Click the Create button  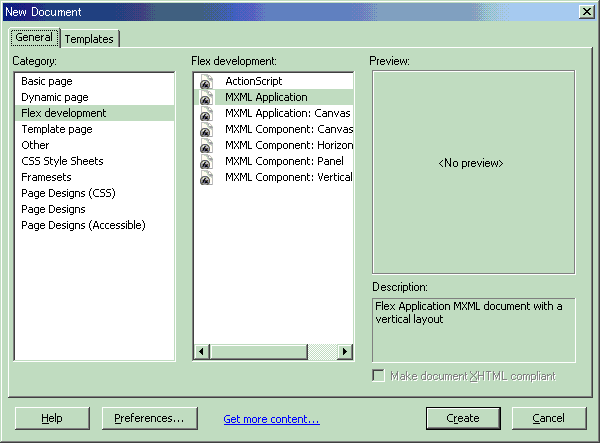[x=463, y=418]
